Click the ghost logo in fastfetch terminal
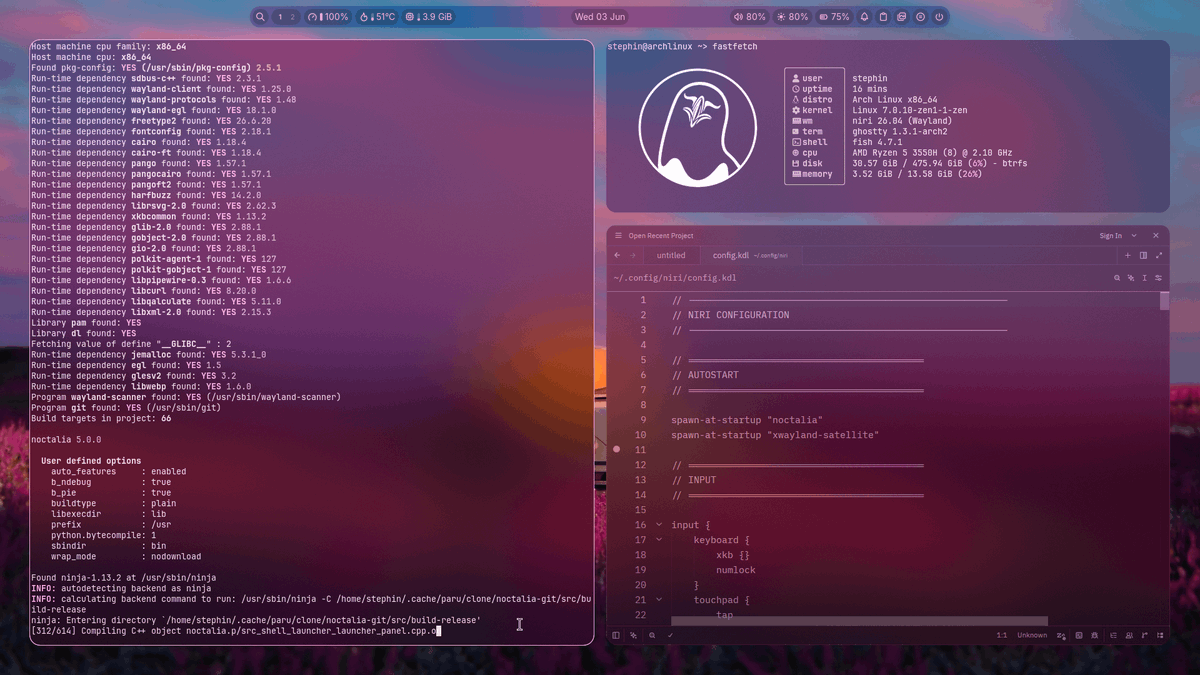The image size is (1200, 675). 698,127
